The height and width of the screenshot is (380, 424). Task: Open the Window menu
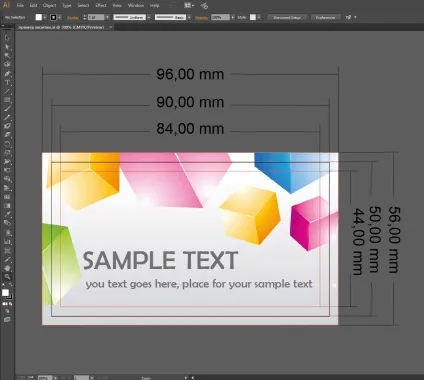coord(136,5)
